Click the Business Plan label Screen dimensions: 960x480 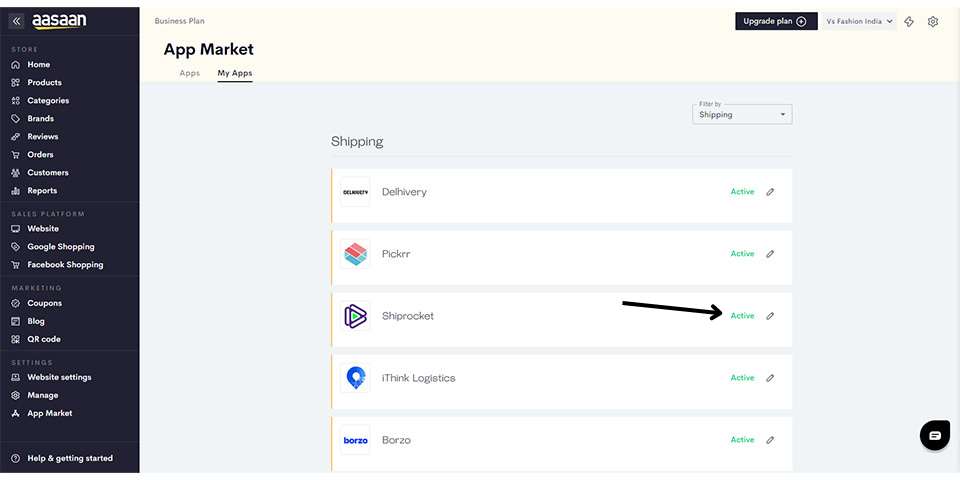[x=179, y=21]
